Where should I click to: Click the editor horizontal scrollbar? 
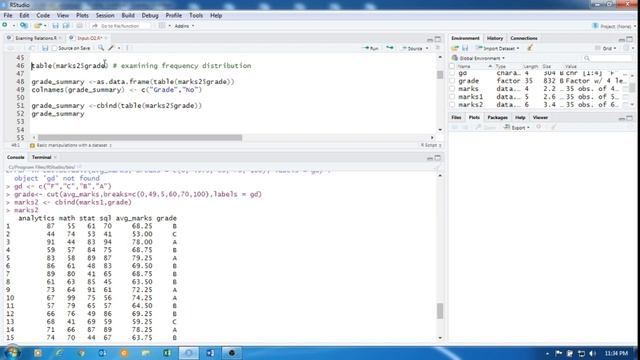pos(140,138)
